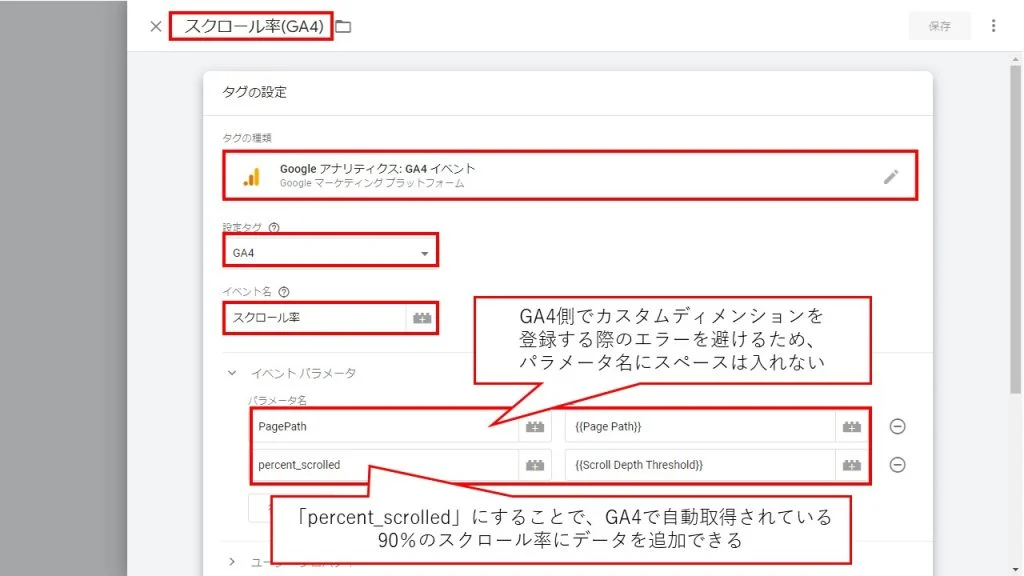Click the percent_scrolled parameter name field
1024x576 pixels.
(385, 465)
